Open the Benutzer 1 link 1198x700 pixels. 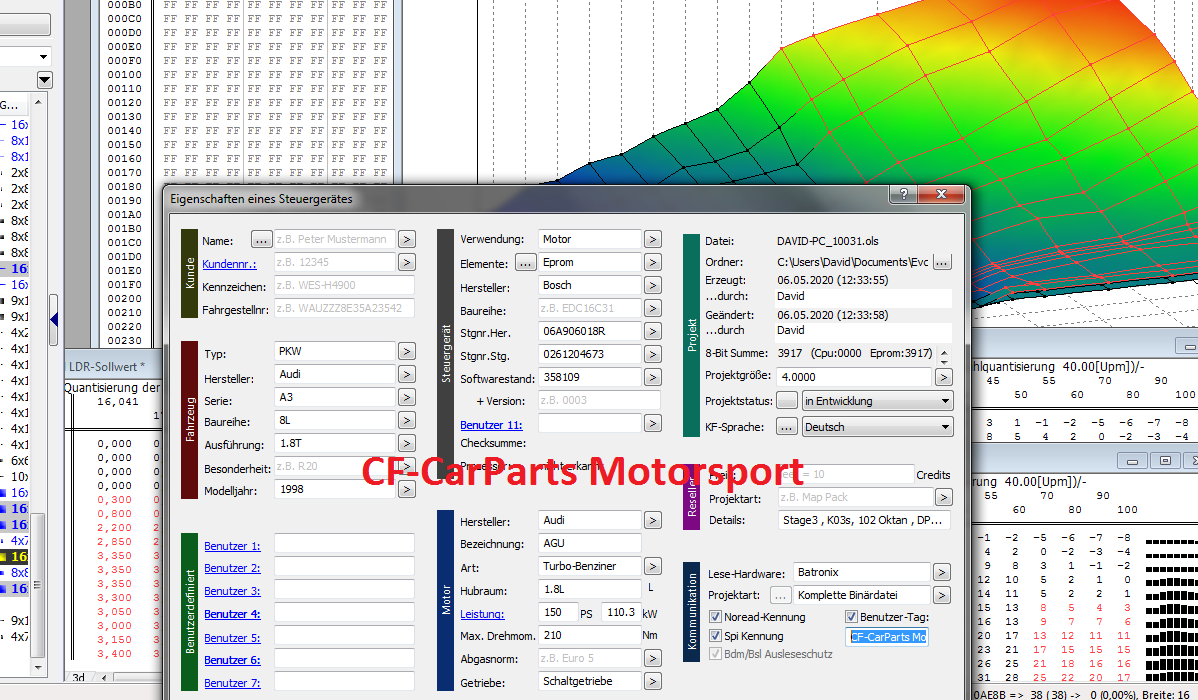[x=232, y=546]
